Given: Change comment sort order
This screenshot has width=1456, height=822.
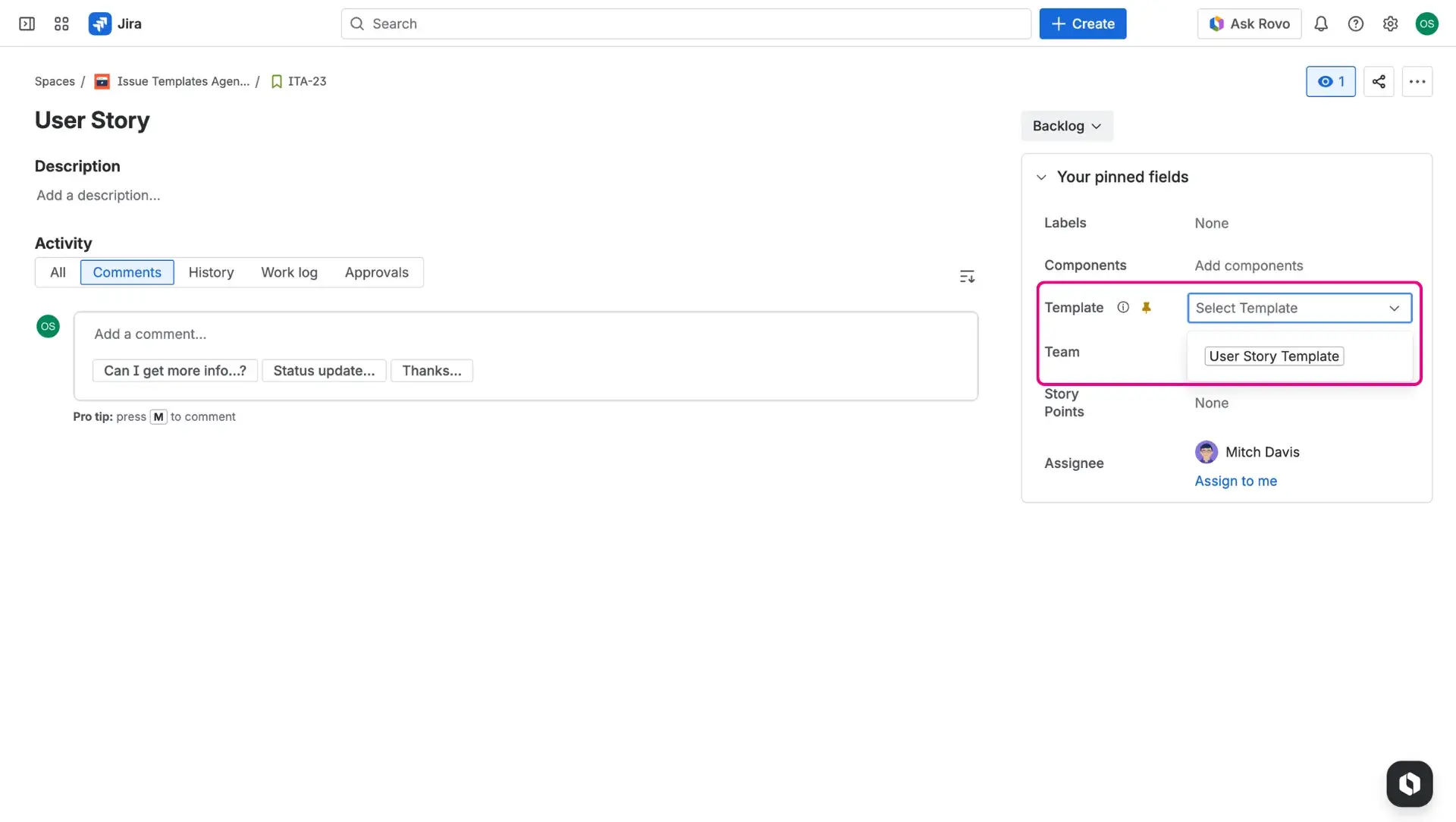Looking at the screenshot, I should 967,275.
